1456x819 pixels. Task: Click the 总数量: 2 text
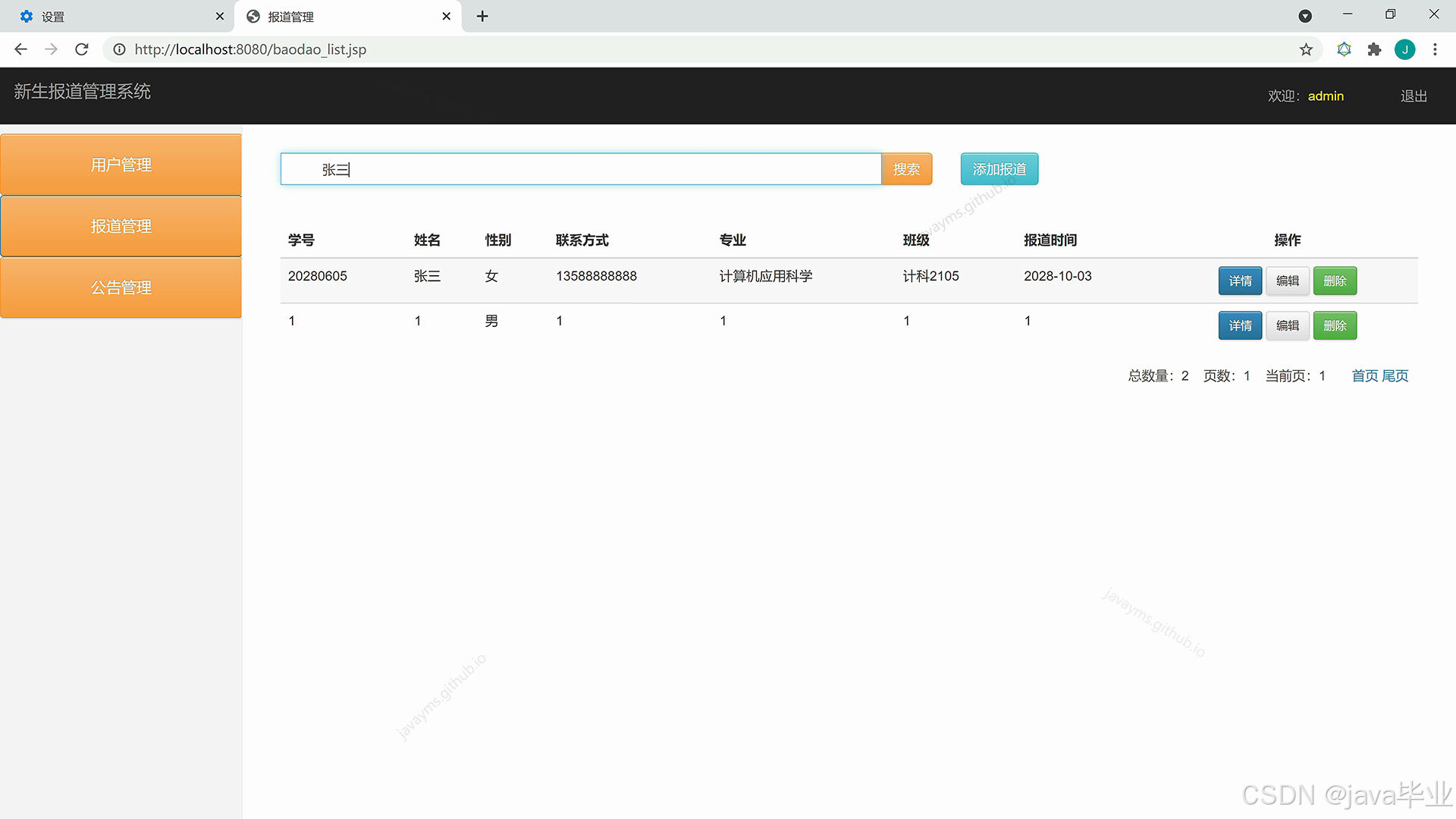(1159, 375)
